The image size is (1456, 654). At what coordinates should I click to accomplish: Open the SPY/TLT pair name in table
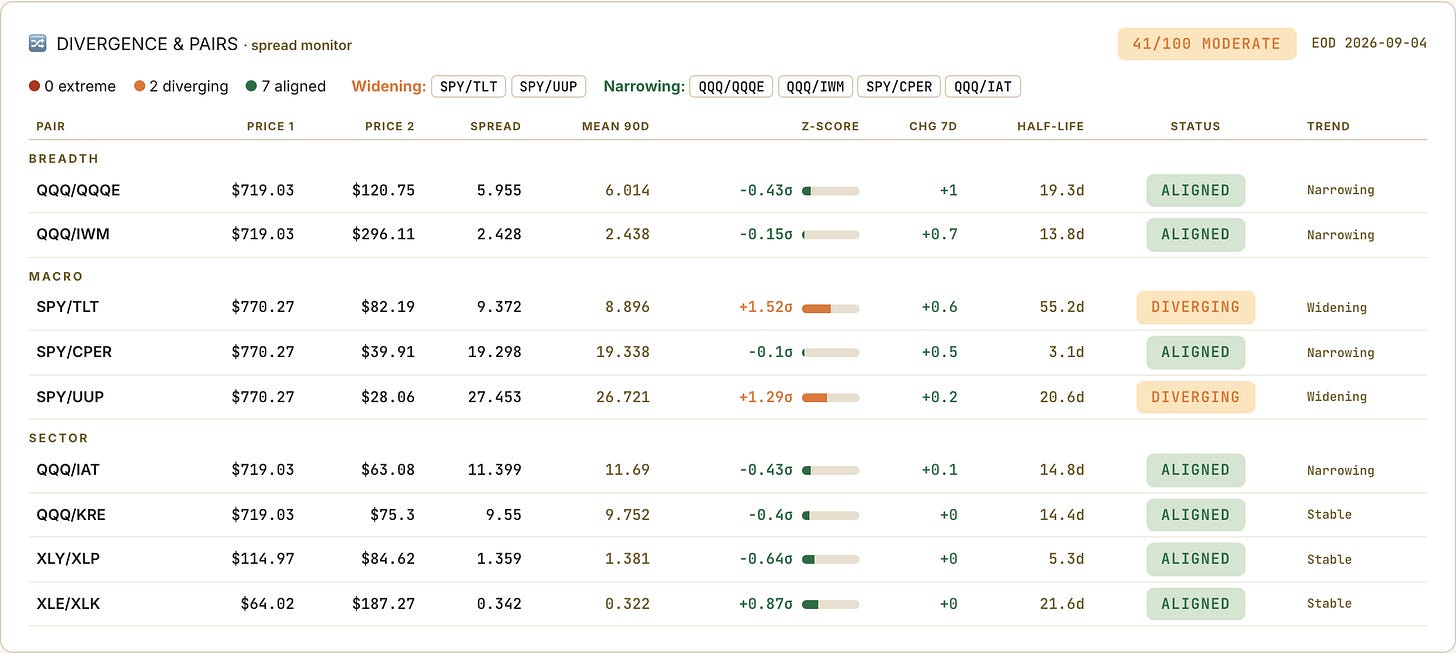pos(68,307)
